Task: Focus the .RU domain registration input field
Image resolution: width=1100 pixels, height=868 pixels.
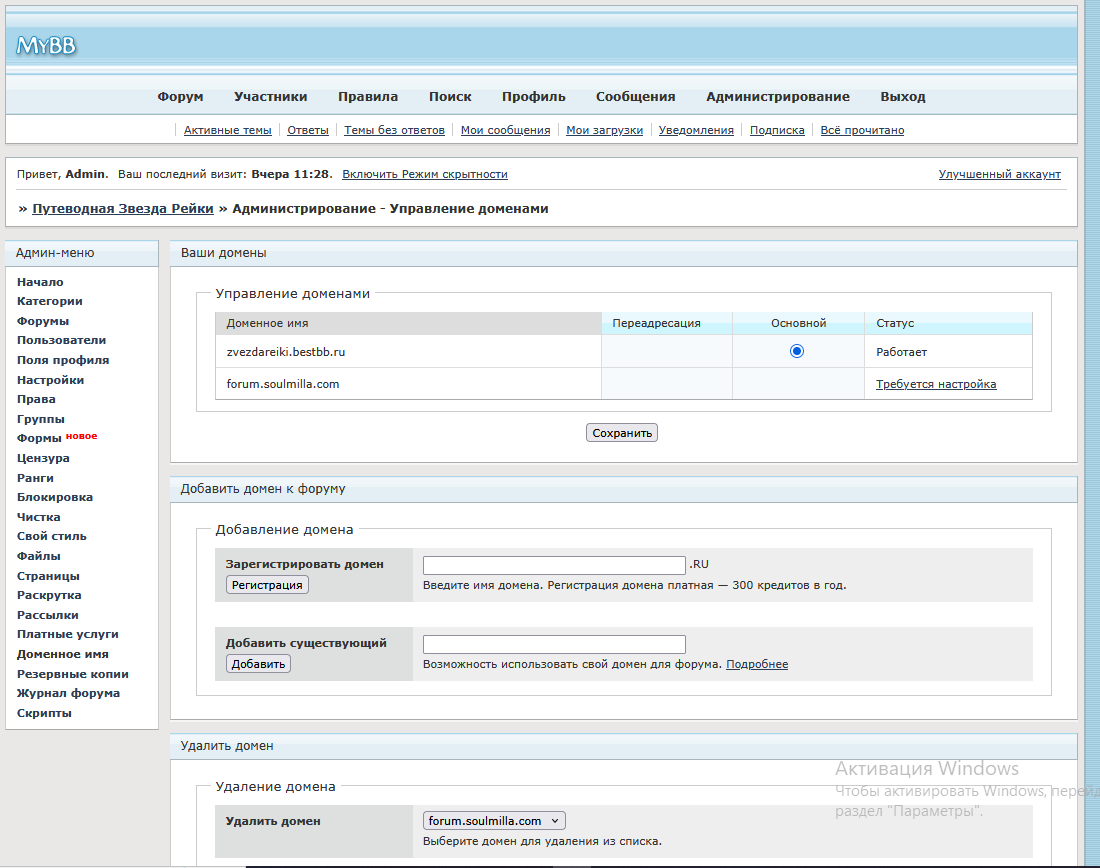Action: pos(554,565)
